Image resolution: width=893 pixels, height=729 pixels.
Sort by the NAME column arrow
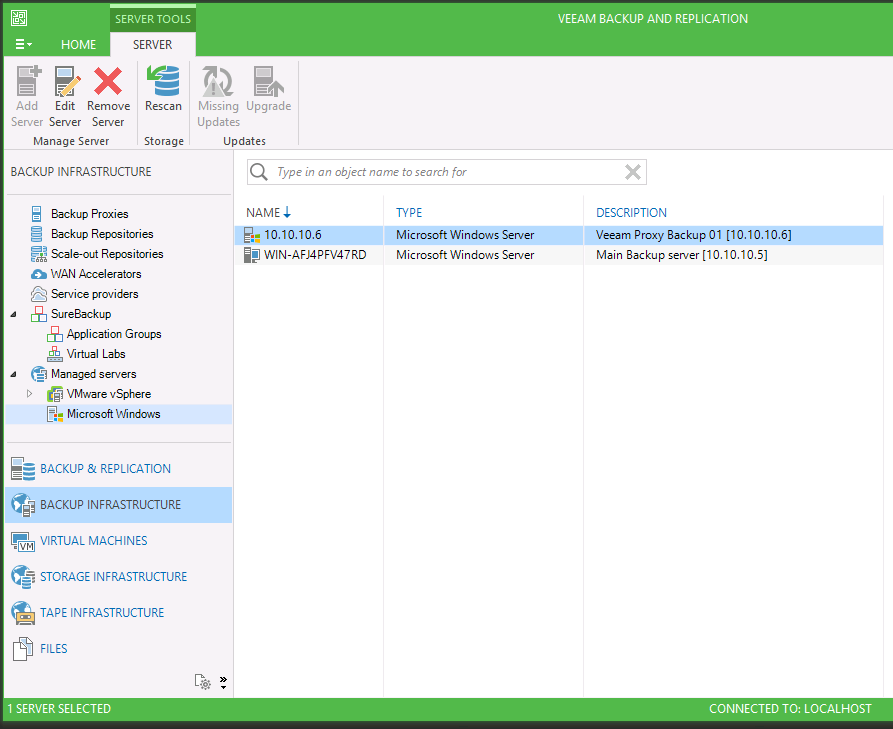coord(287,212)
